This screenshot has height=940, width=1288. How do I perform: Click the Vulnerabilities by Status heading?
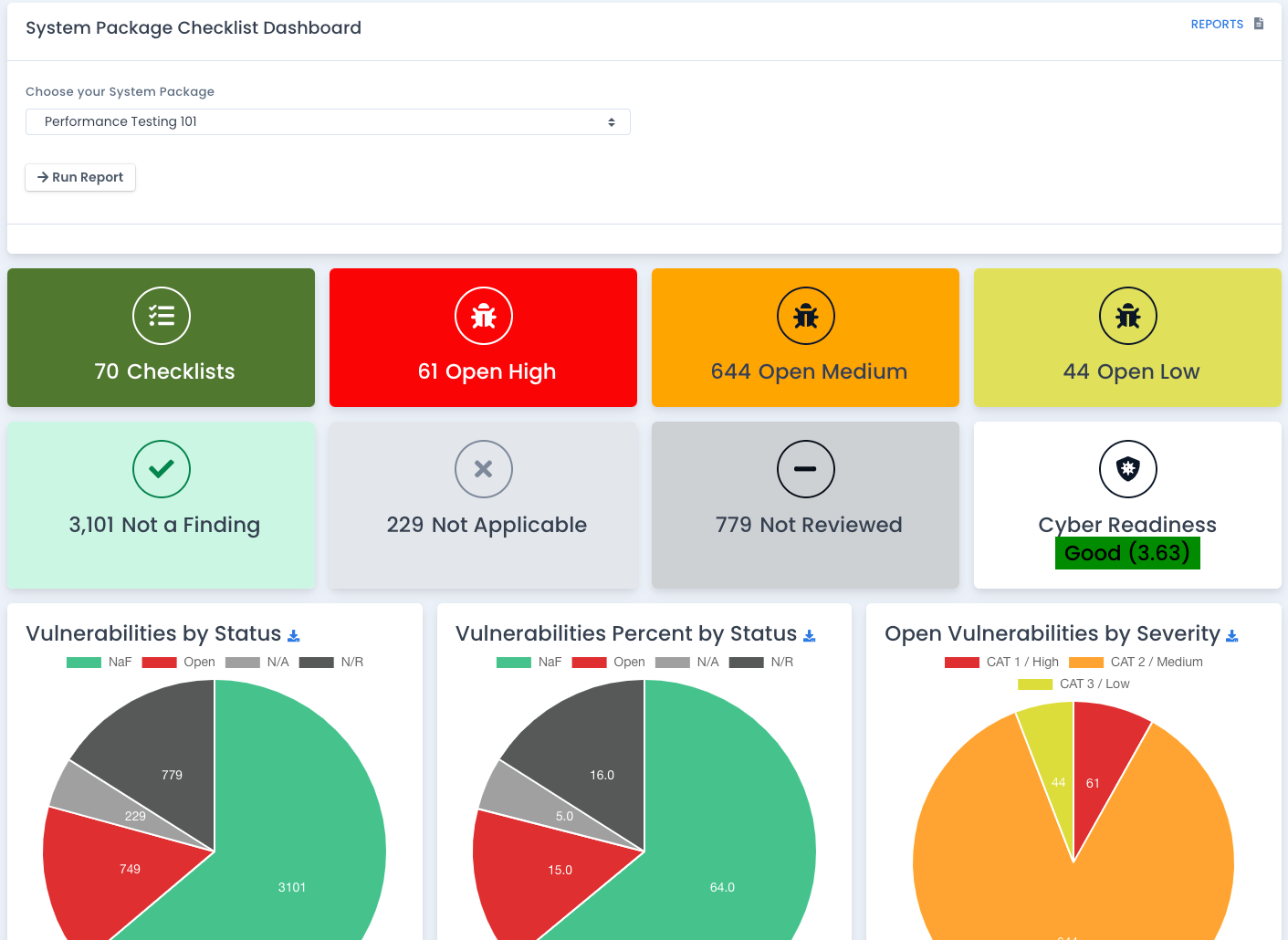(x=153, y=634)
